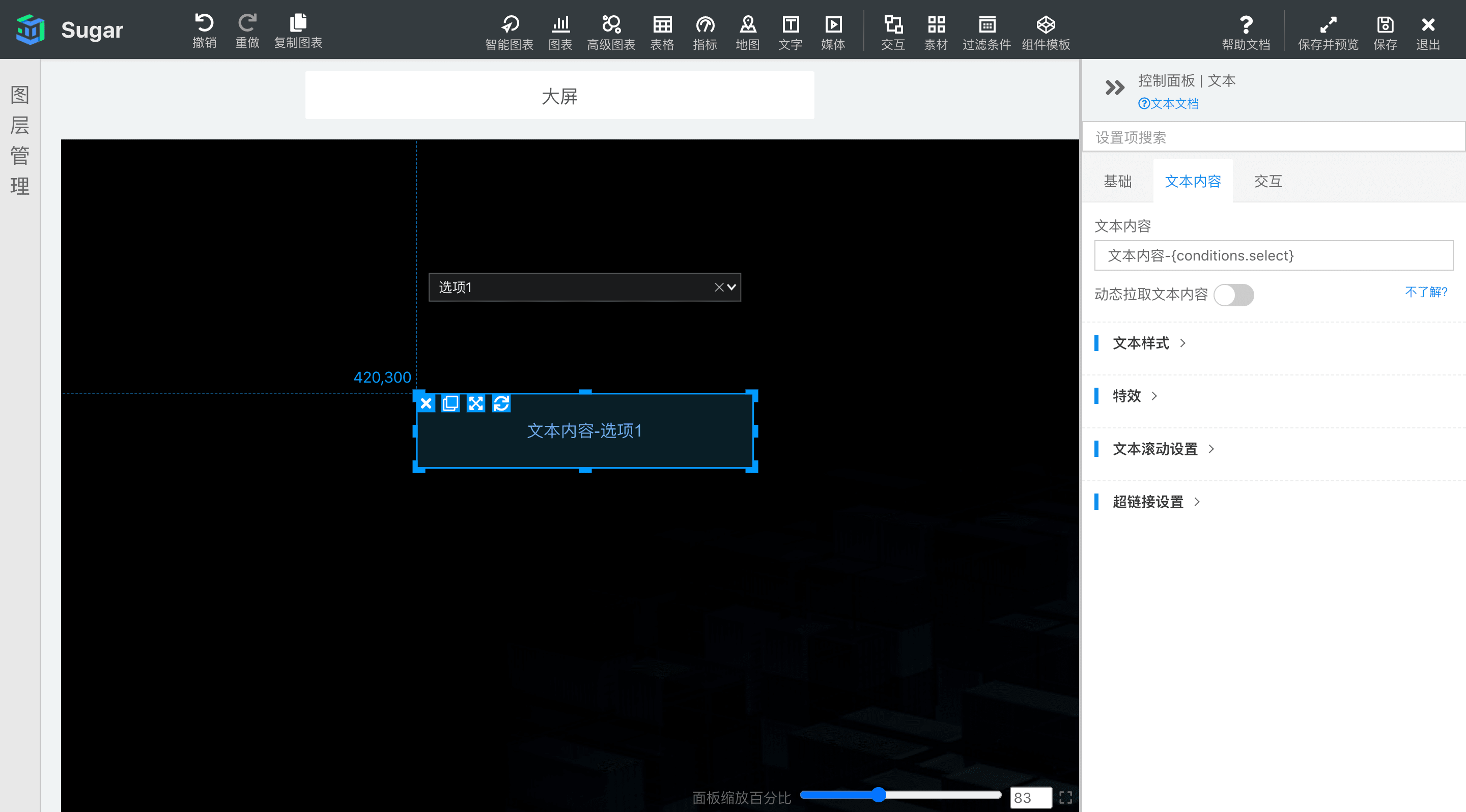Viewport: 1466px width, 812px height.
Task: Open the 地图 map tool
Action: (747, 33)
